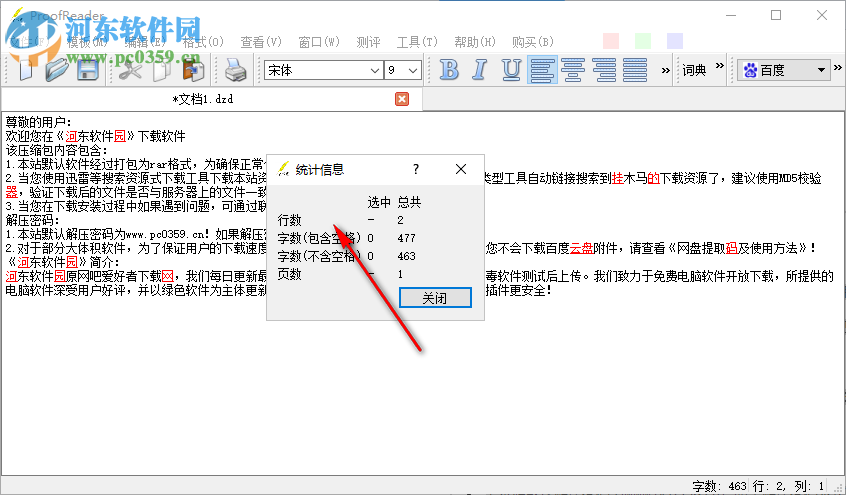
Task: Click the text 该压缩包内容包含:
Action: (x=57, y=150)
